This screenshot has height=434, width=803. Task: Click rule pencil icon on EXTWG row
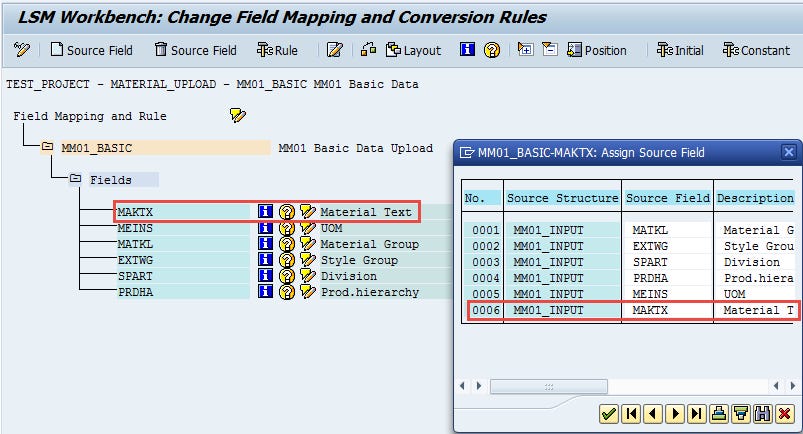click(x=307, y=259)
